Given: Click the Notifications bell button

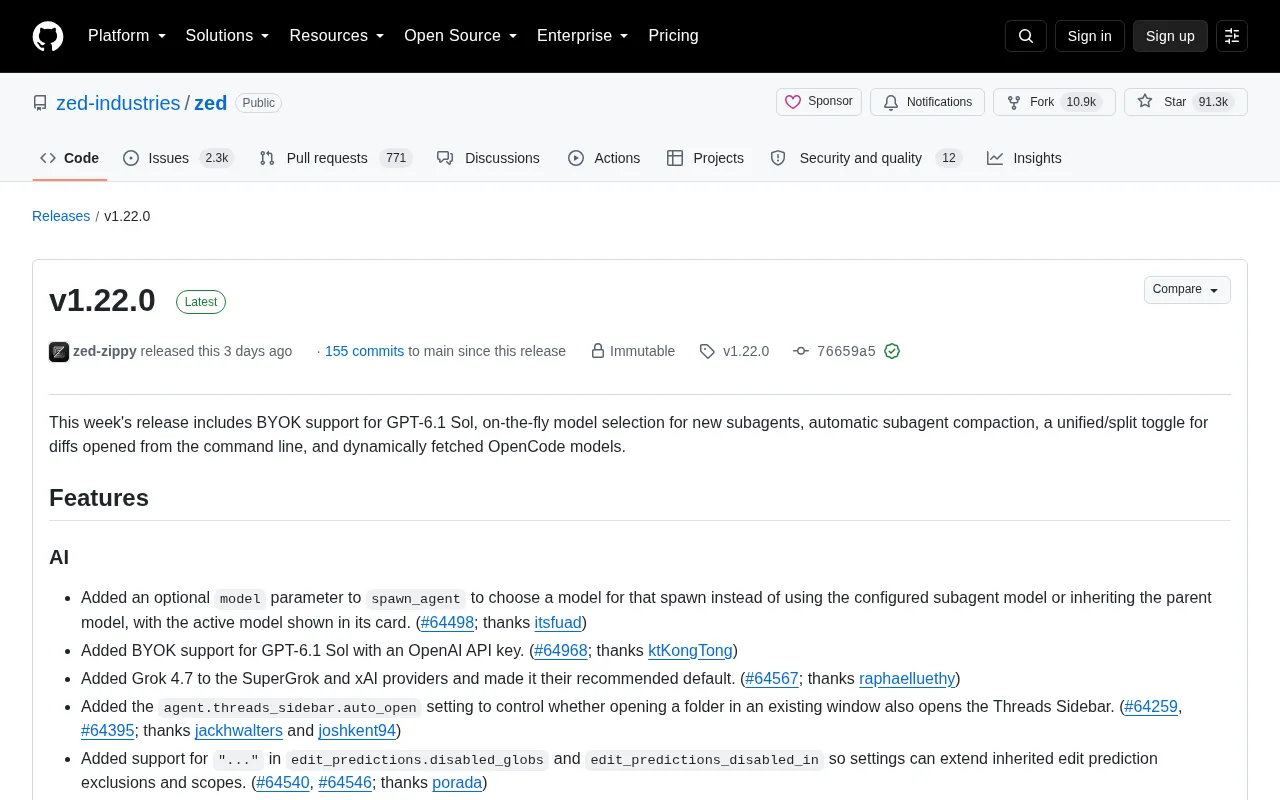Looking at the screenshot, I should click(x=927, y=102).
